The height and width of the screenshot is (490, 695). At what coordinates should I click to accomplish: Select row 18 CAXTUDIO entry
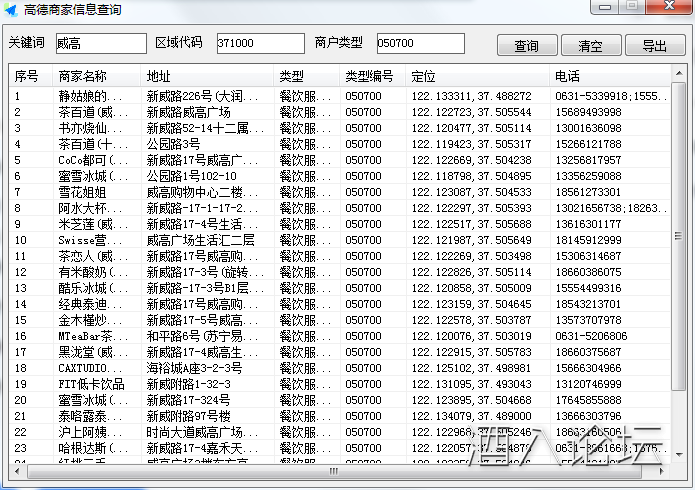[x=88, y=368]
